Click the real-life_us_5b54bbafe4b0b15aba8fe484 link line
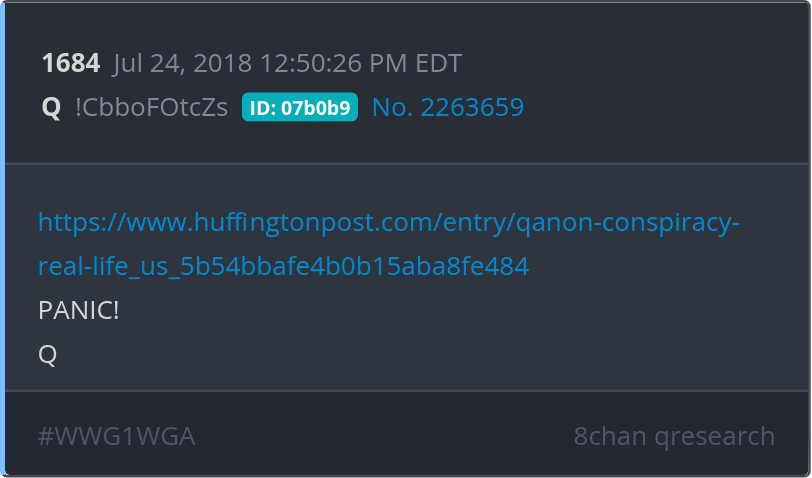The image size is (812, 478). pos(283,266)
